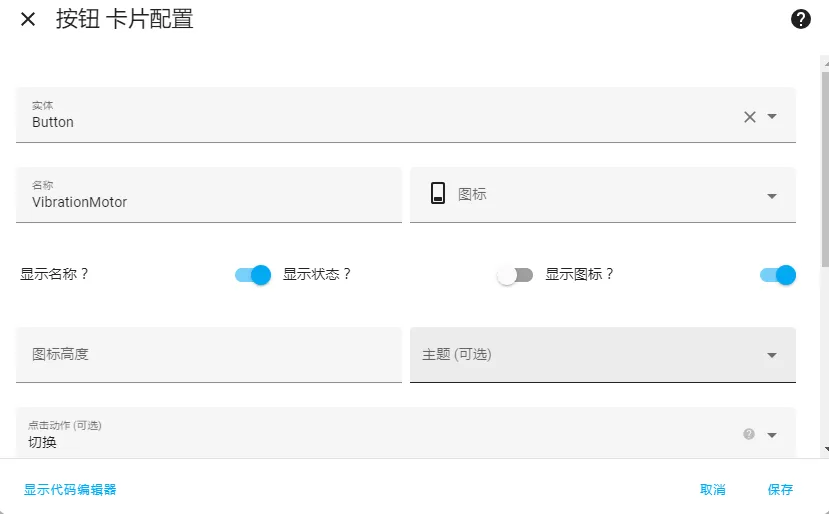Enable the 显示状态 switch

tap(515, 275)
